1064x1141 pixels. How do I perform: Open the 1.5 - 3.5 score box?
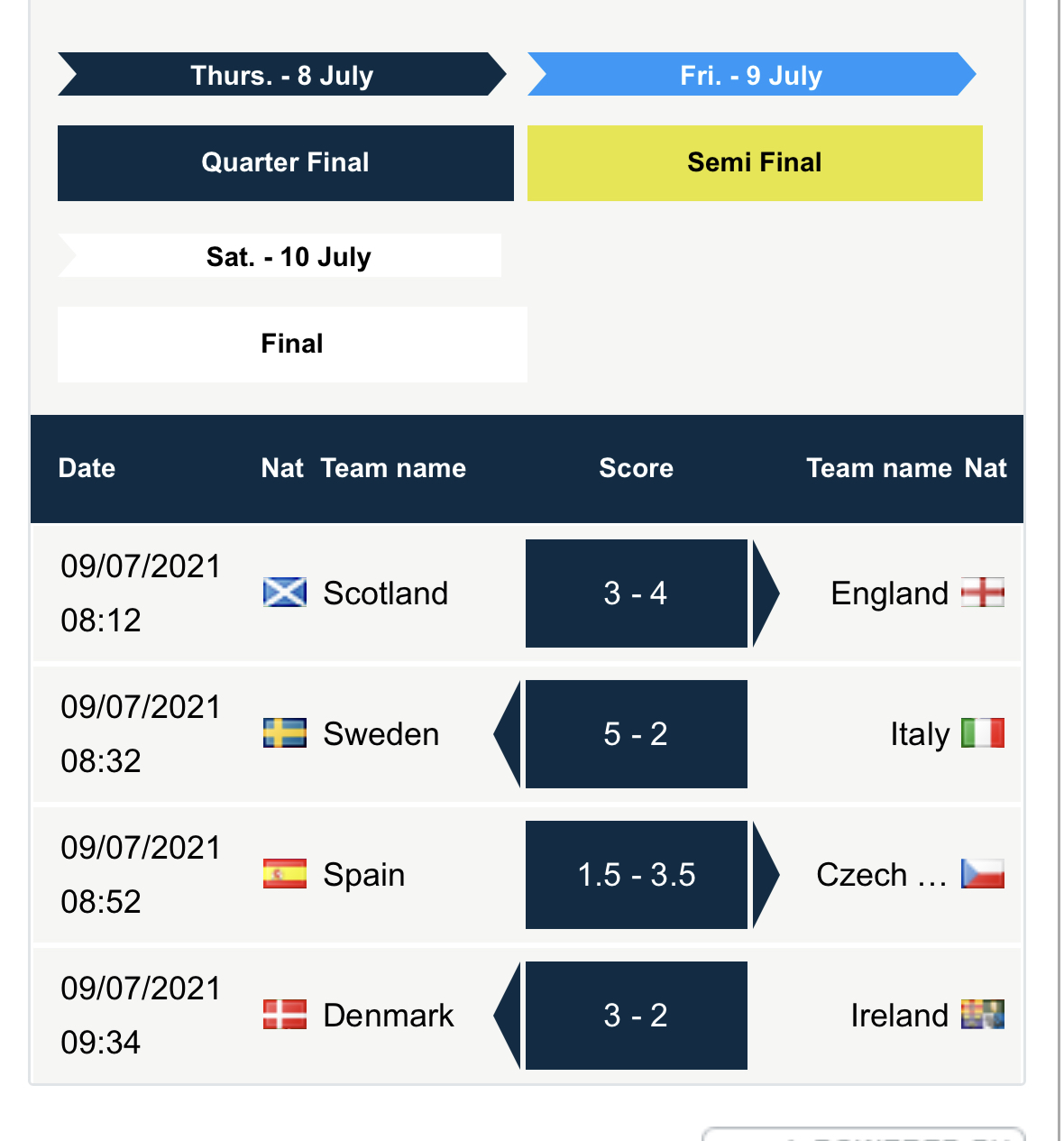[637, 875]
